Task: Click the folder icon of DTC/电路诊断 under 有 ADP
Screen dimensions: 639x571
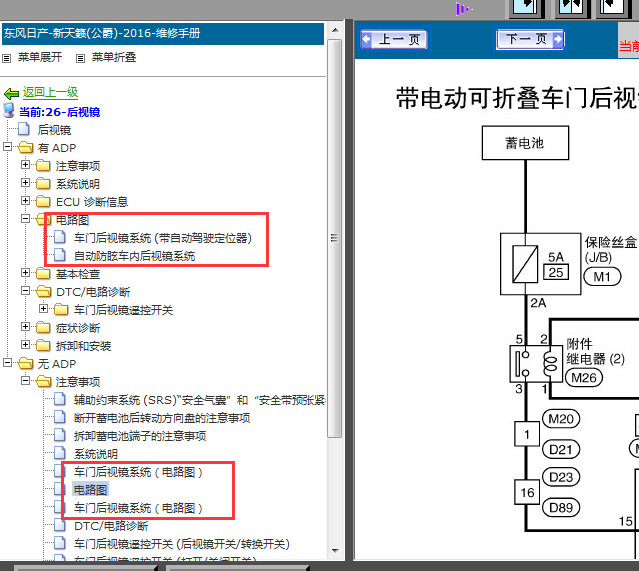Action: point(44,291)
